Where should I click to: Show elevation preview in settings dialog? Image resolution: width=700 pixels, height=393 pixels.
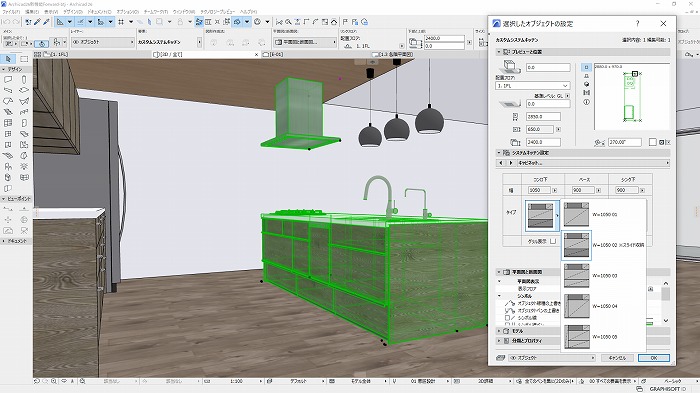pos(586,76)
